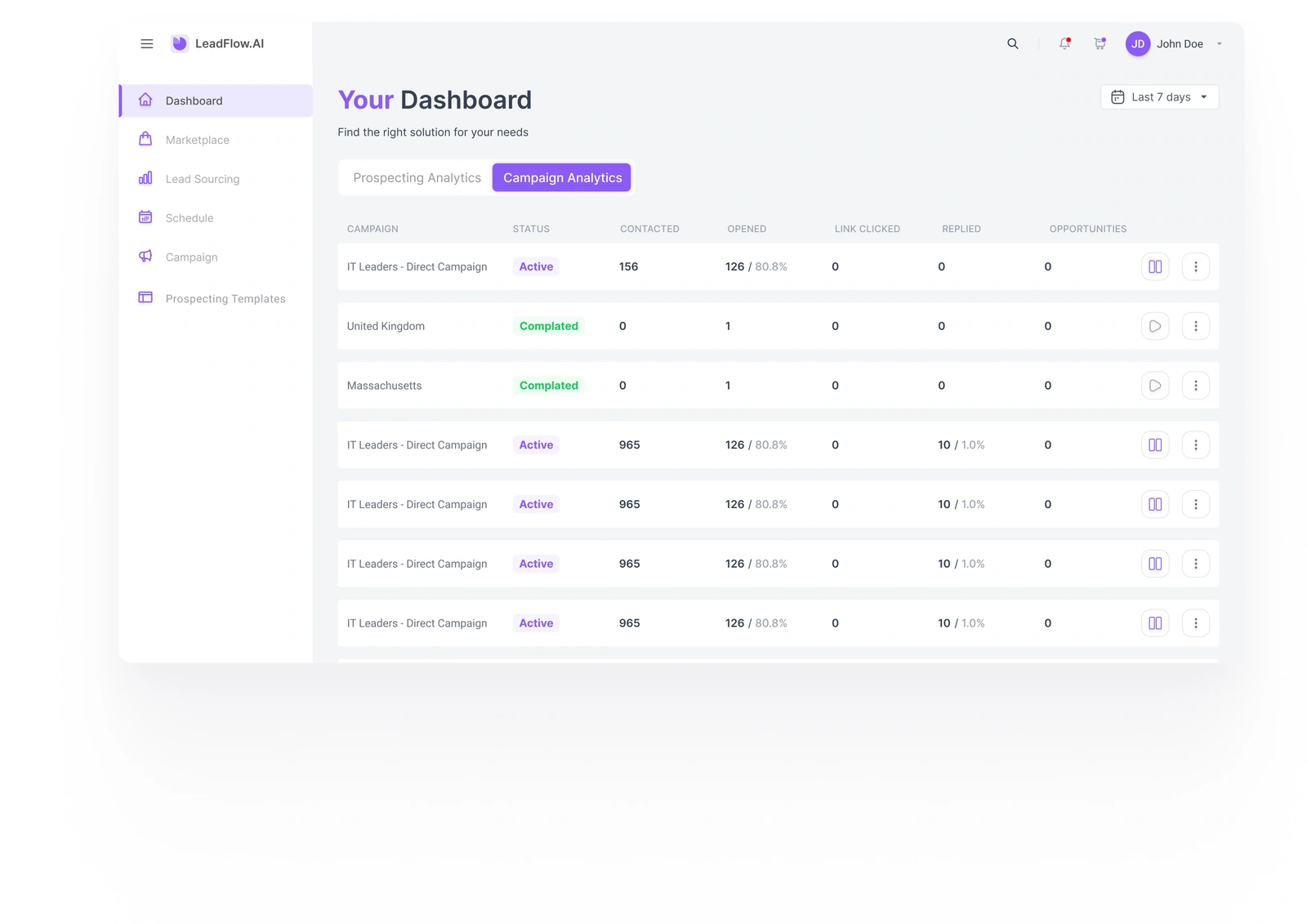Click the United Kingdom campaign name
The image size is (1307, 924).
[386, 326]
